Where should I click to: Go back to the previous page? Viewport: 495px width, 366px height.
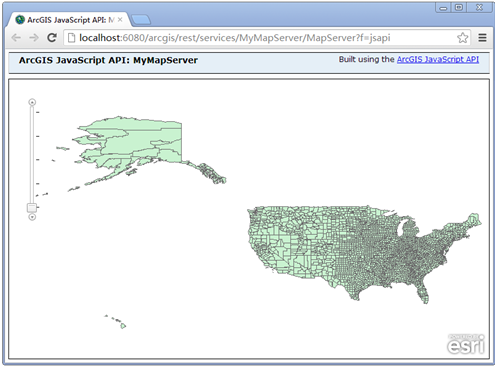click(16, 38)
